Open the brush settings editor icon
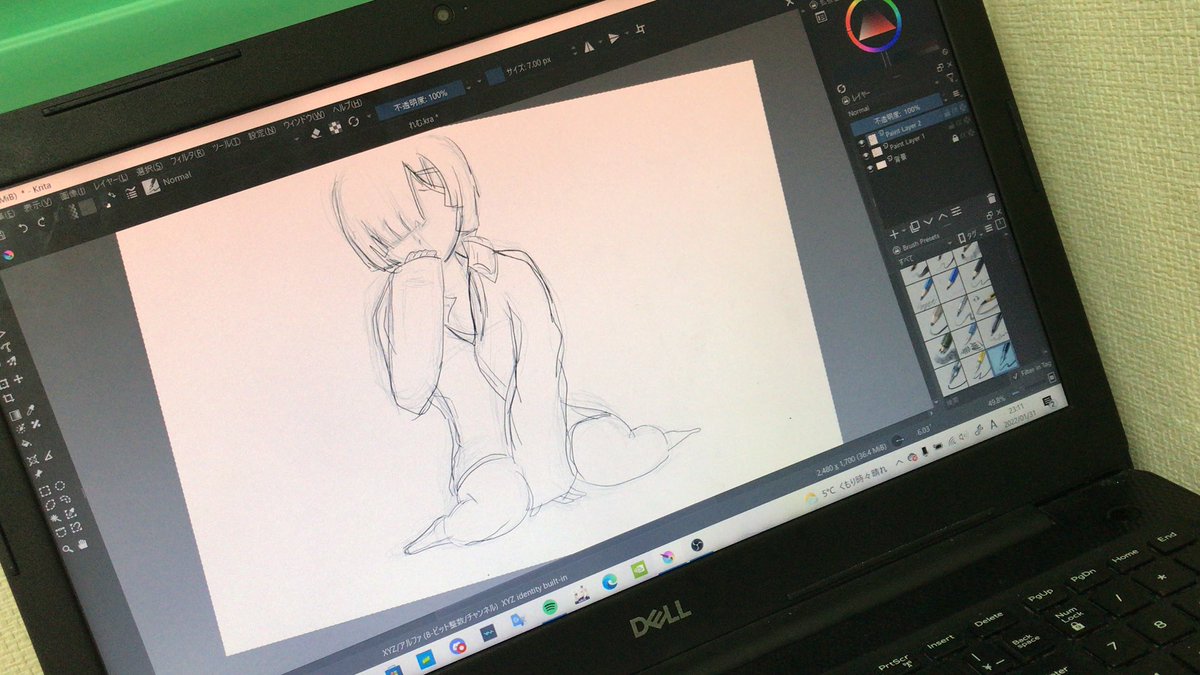1200x675 pixels. click(131, 194)
